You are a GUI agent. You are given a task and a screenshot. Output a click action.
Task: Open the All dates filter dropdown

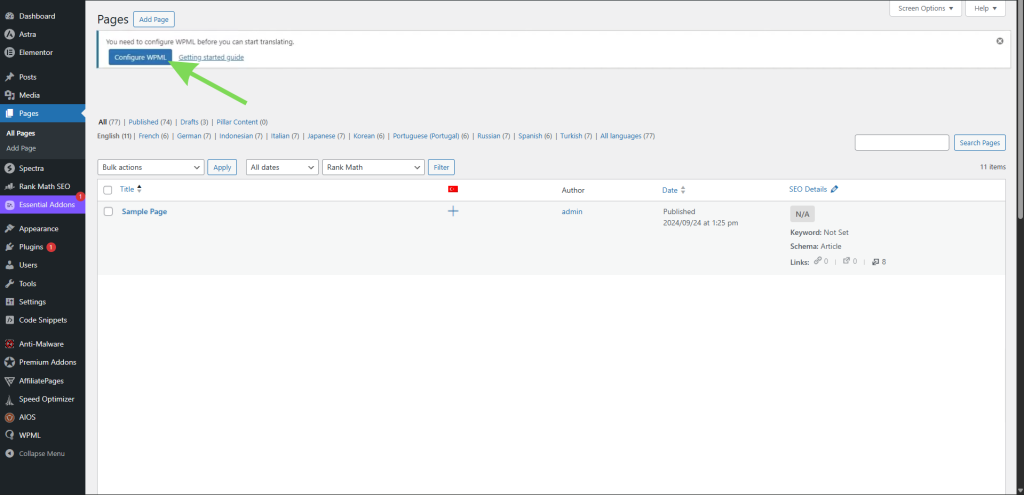[282, 167]
